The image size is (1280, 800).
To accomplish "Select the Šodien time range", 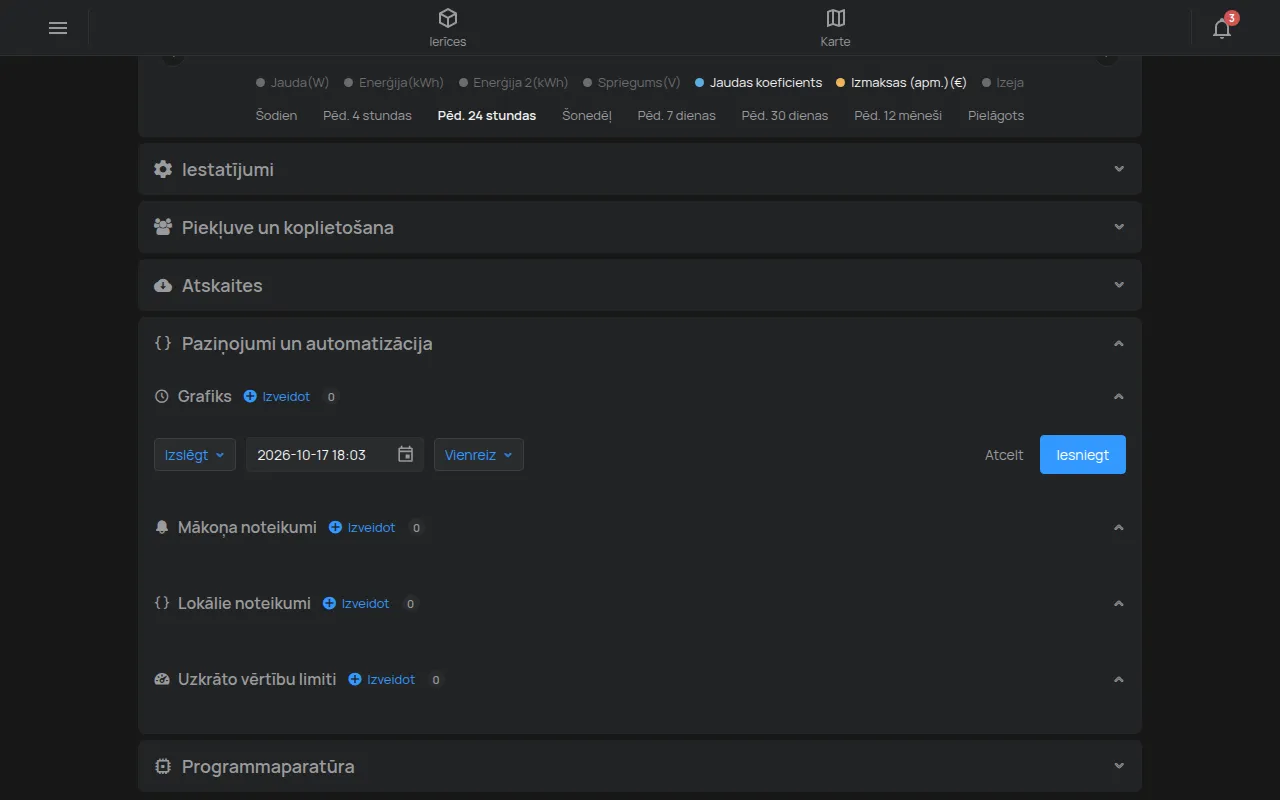I will pos(276,115).
